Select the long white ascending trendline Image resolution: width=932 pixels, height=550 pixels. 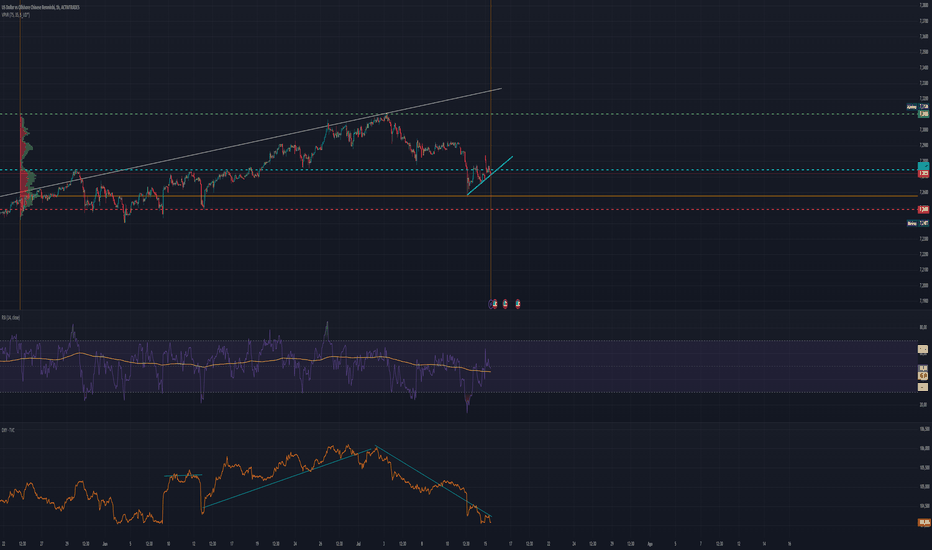(250, 142)
